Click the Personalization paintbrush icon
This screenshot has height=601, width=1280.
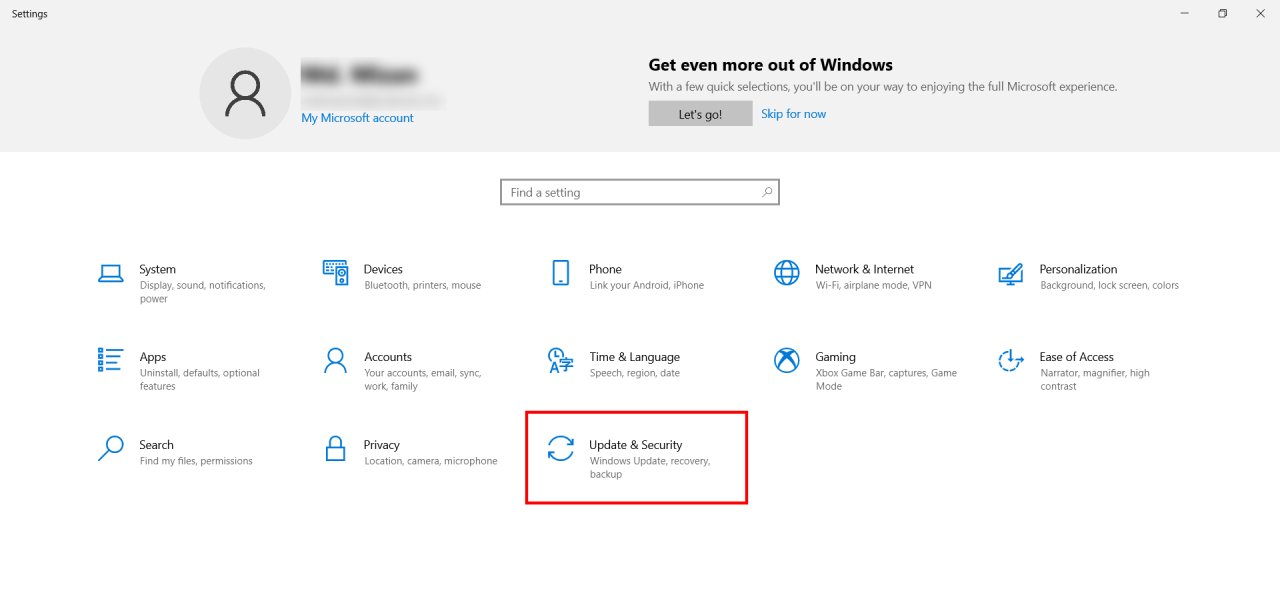(1011, 273)
